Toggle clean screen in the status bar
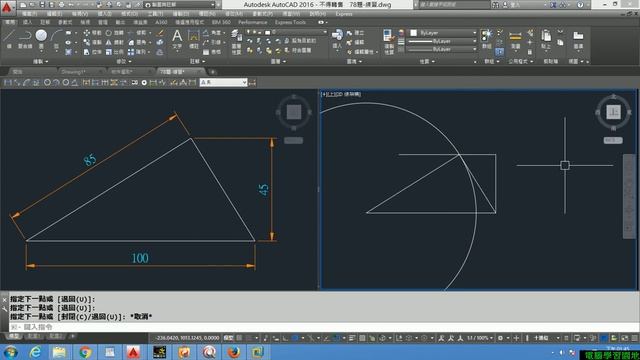Screen dimensions: 640x360 point(625,338)
